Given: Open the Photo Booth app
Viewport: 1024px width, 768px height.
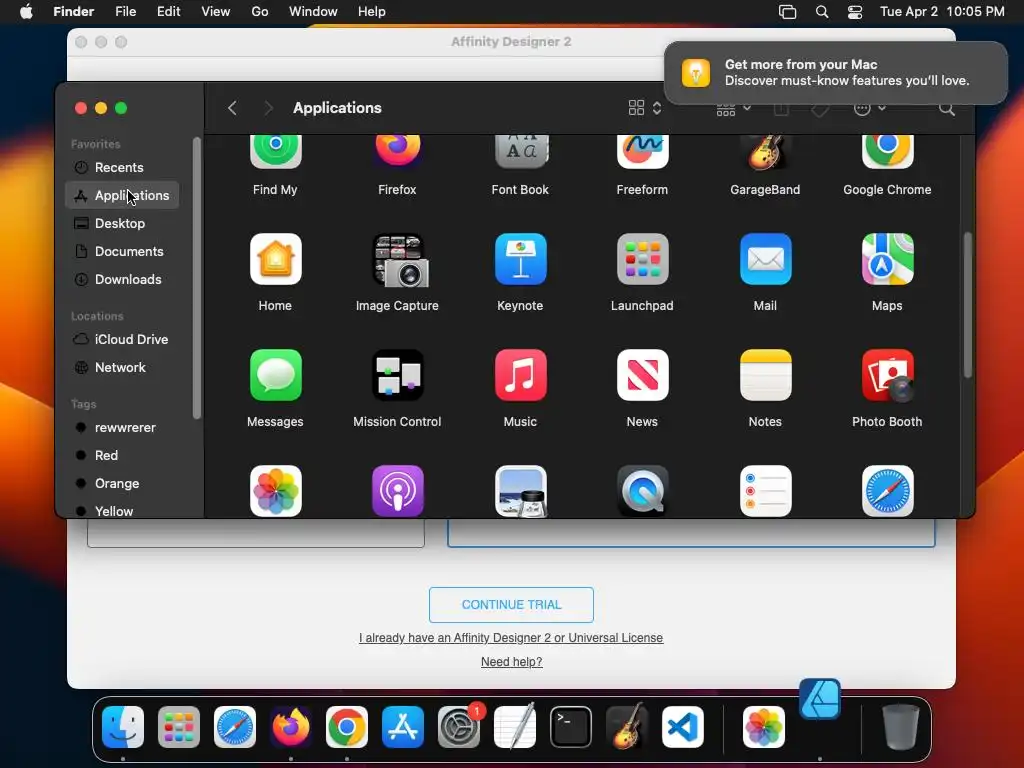Looking at the screenshot, I should [888, 375].
